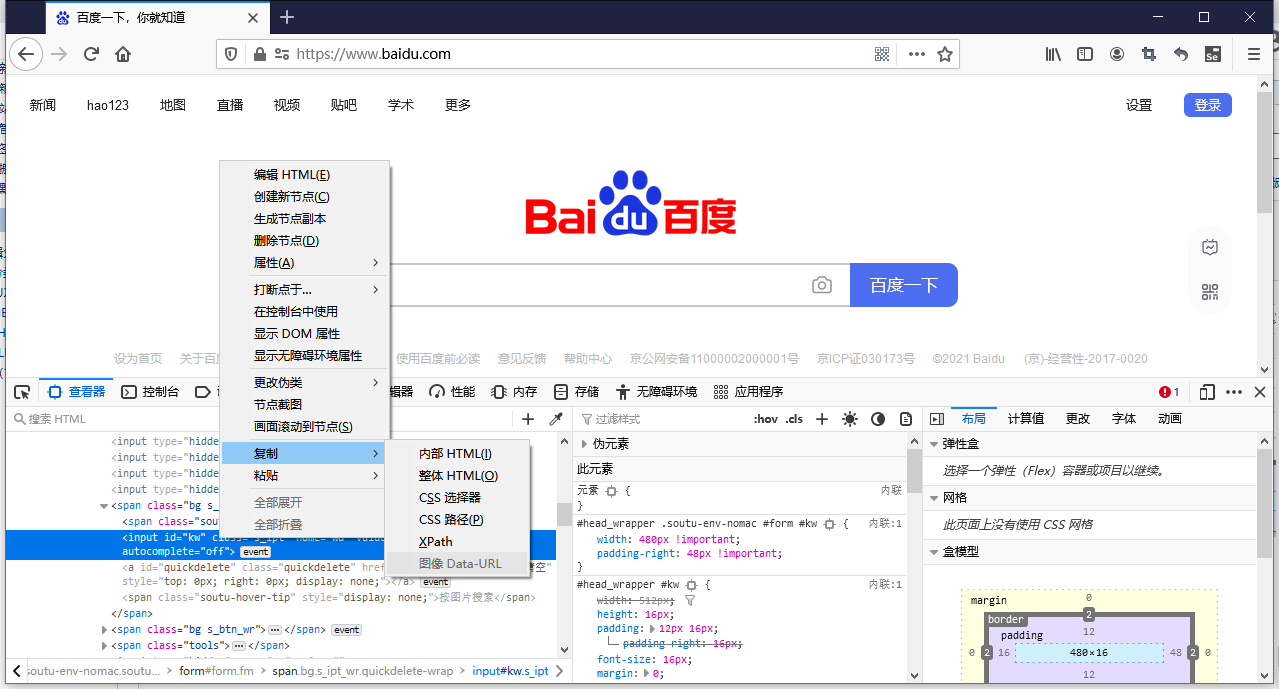Open the 新闻 link
Image resolution: width=1279 pixels, height=689 pixels.
click(43, 105)
